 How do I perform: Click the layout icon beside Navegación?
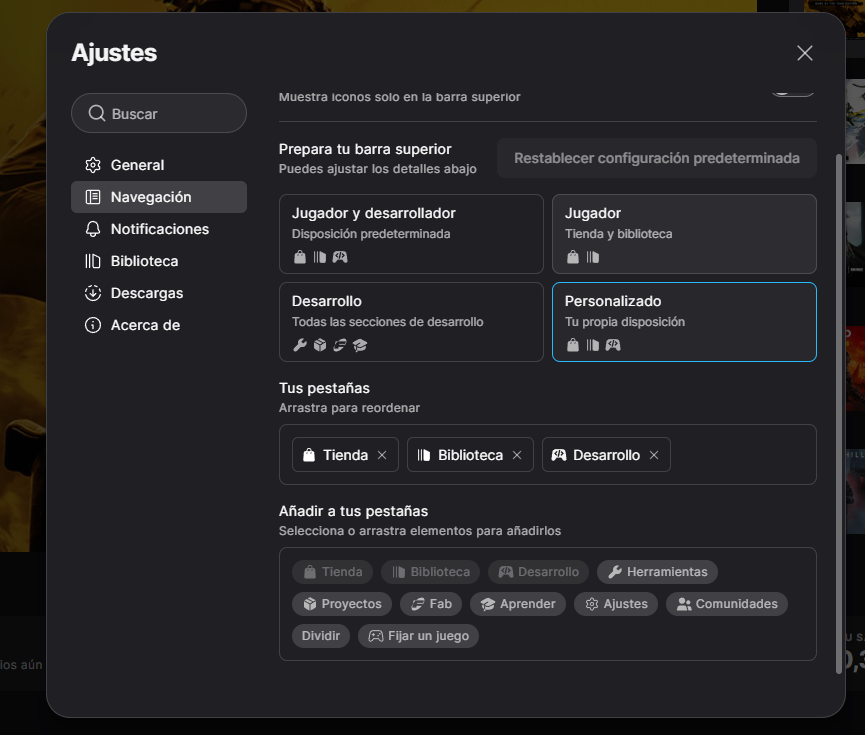click(x=93, y=197)
